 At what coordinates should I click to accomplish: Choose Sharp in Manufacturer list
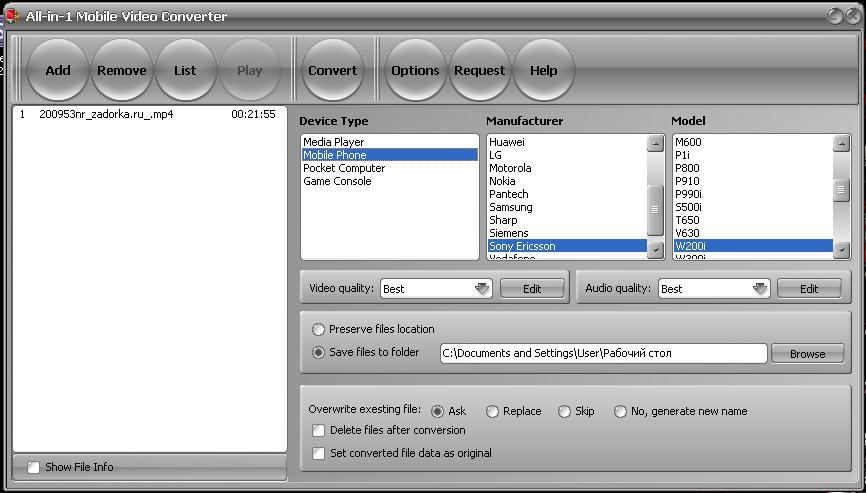567,220
